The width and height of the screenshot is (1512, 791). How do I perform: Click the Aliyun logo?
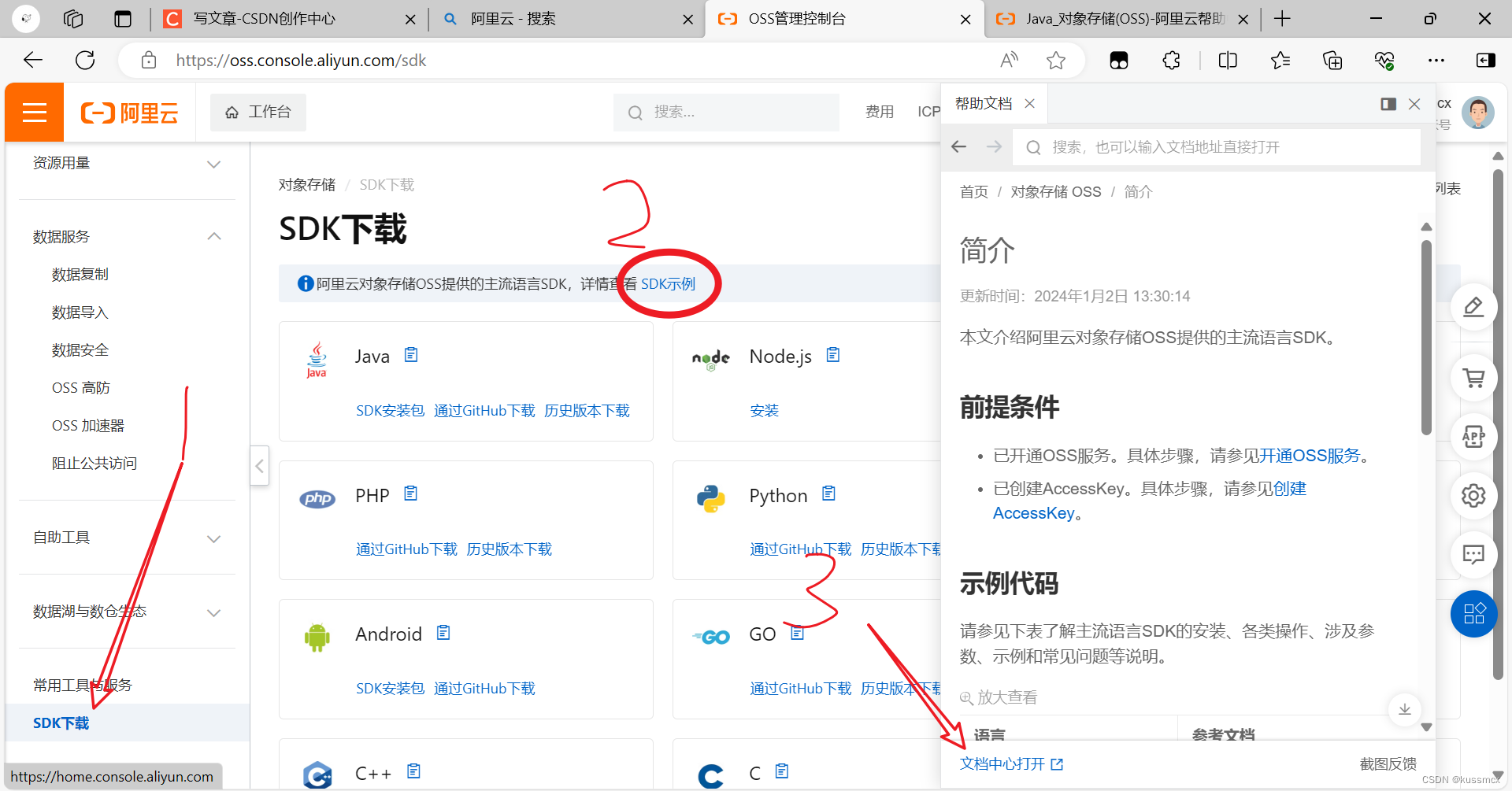(x=130, y=113)
